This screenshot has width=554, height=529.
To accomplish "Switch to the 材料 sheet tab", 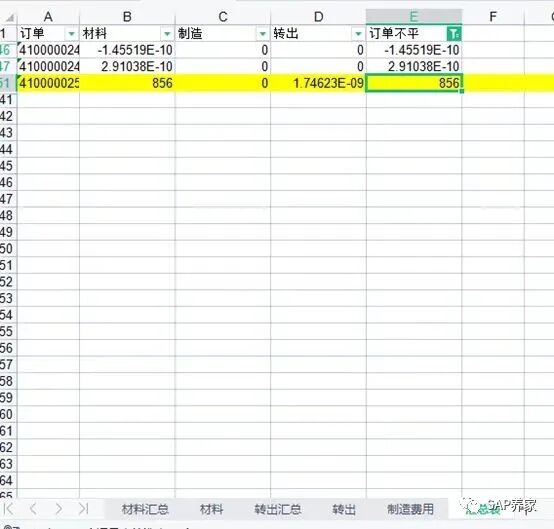I will tap(211, 509).
